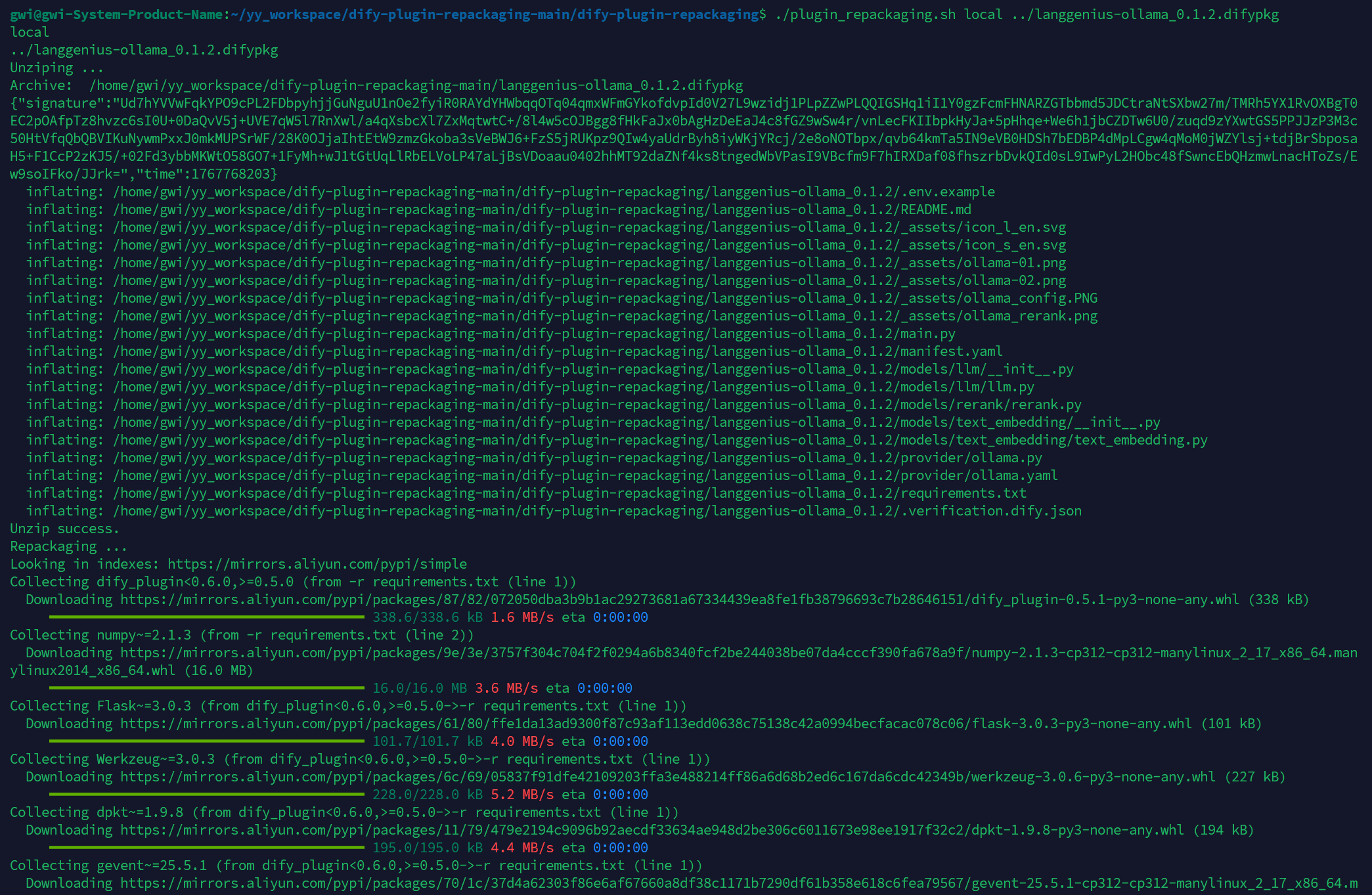
Task: Click the aliyun pypi simple index URL
Action: point(317,564)
